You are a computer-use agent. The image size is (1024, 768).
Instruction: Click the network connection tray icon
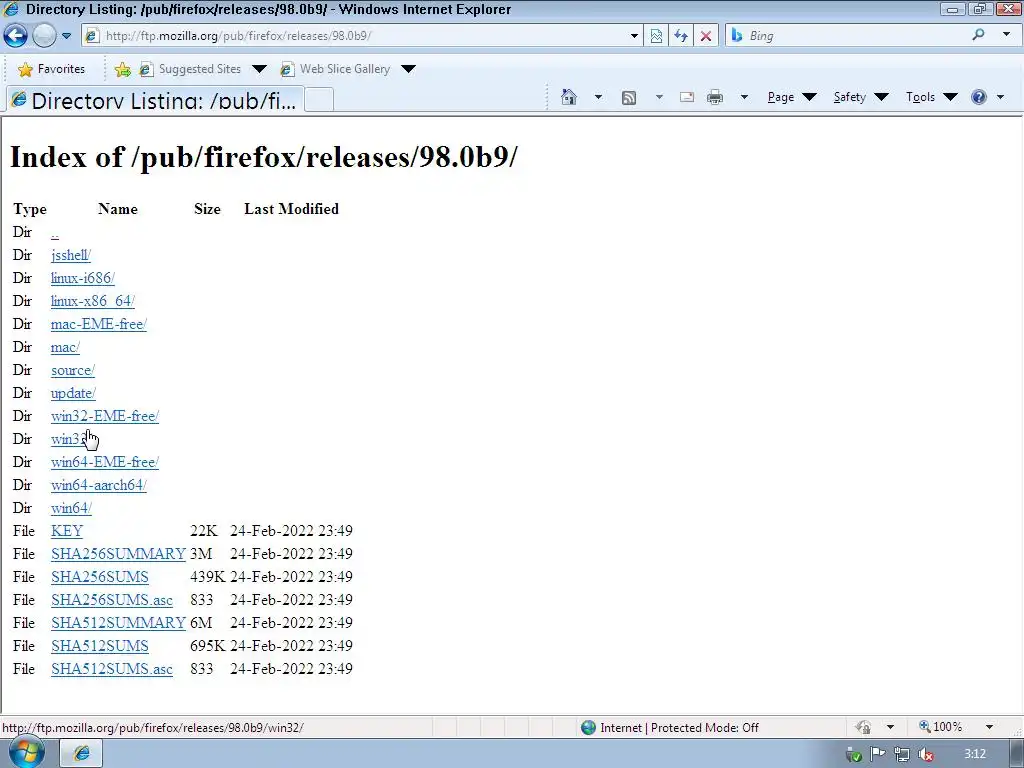pos(902,754)
